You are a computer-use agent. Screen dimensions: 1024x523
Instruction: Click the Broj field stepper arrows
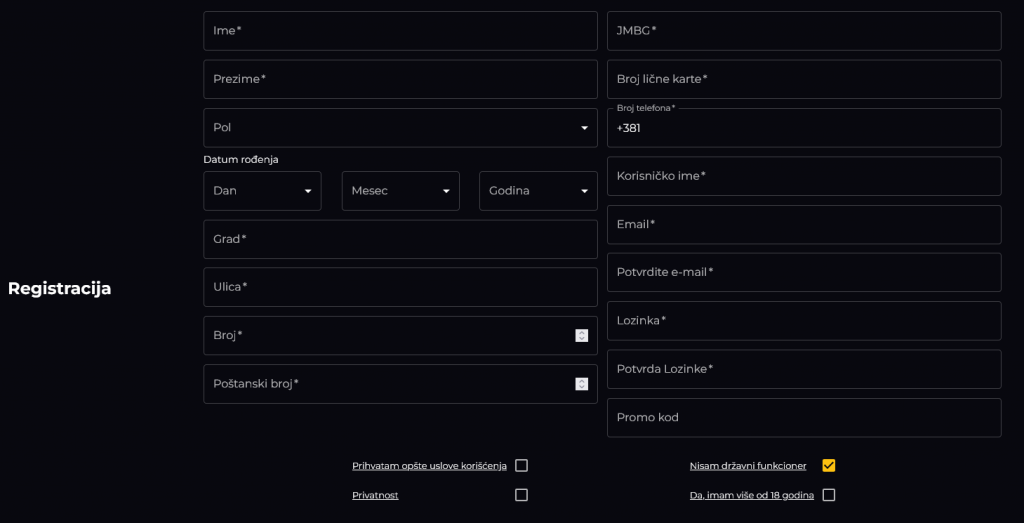581,336
